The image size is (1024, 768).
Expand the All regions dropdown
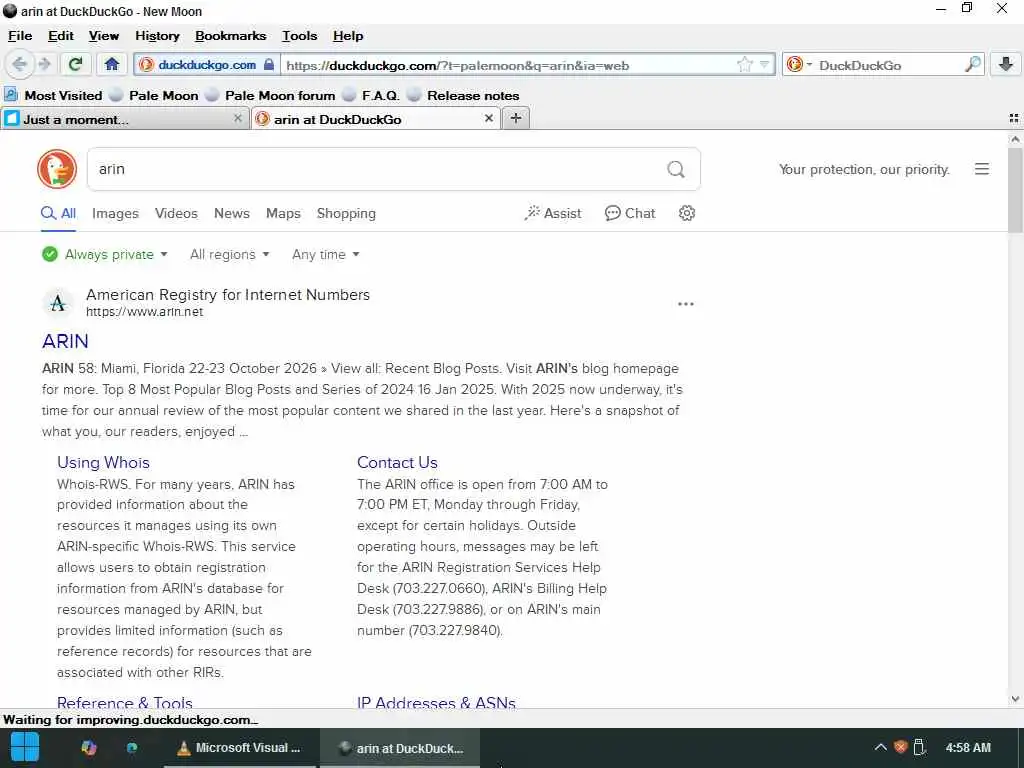[x=229, y=255]
